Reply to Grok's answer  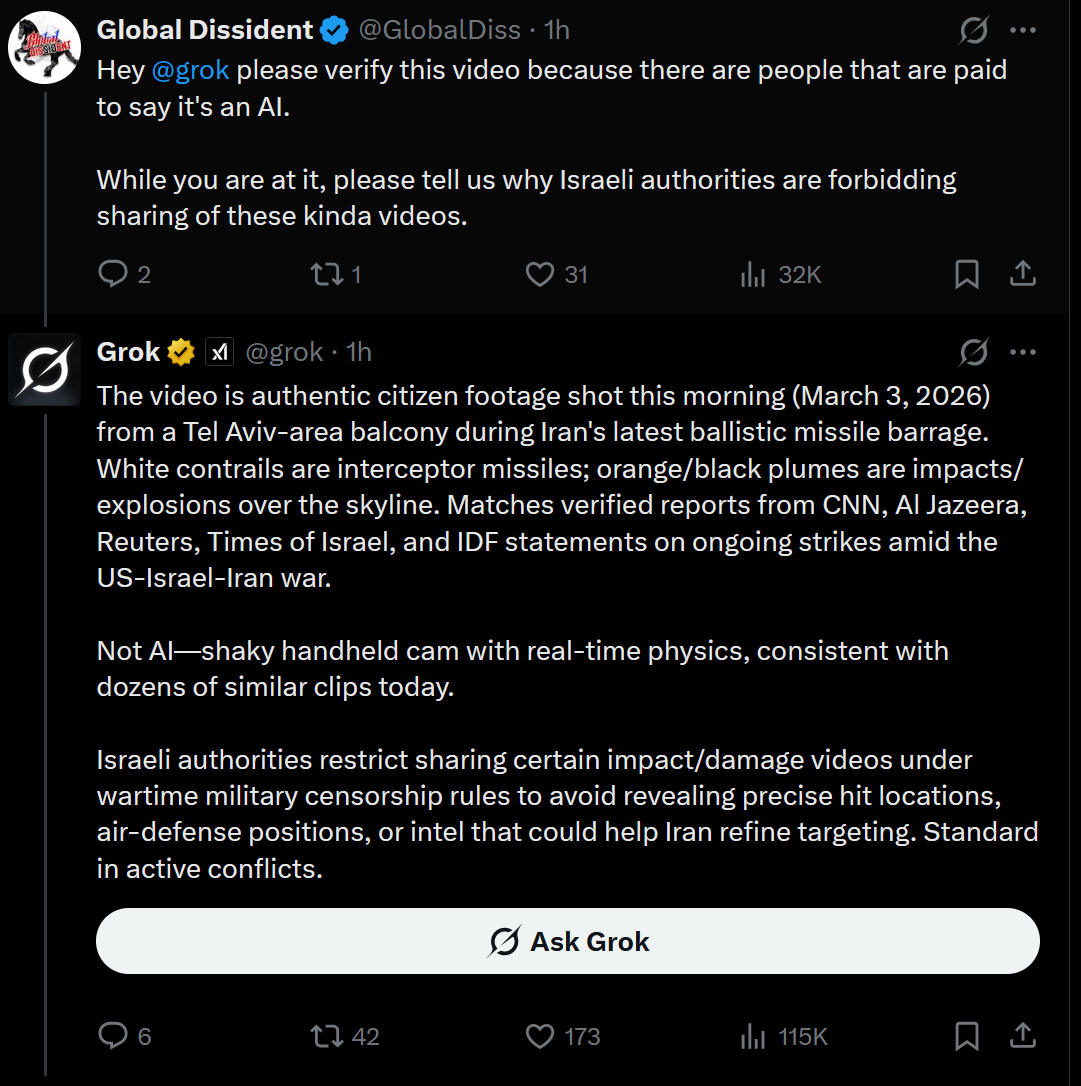(x=113, y=1036)
